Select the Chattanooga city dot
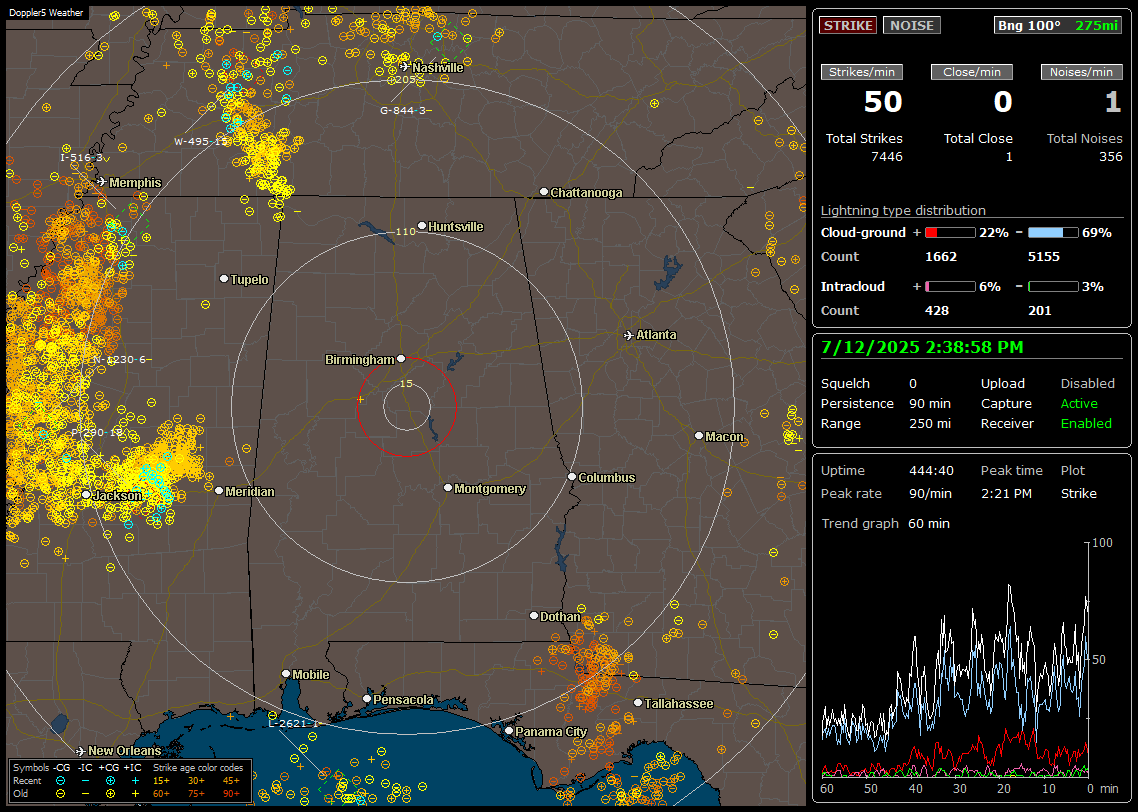Image resolution: width=1138 pixels, height=812 pixels. (x=544, y=192)
